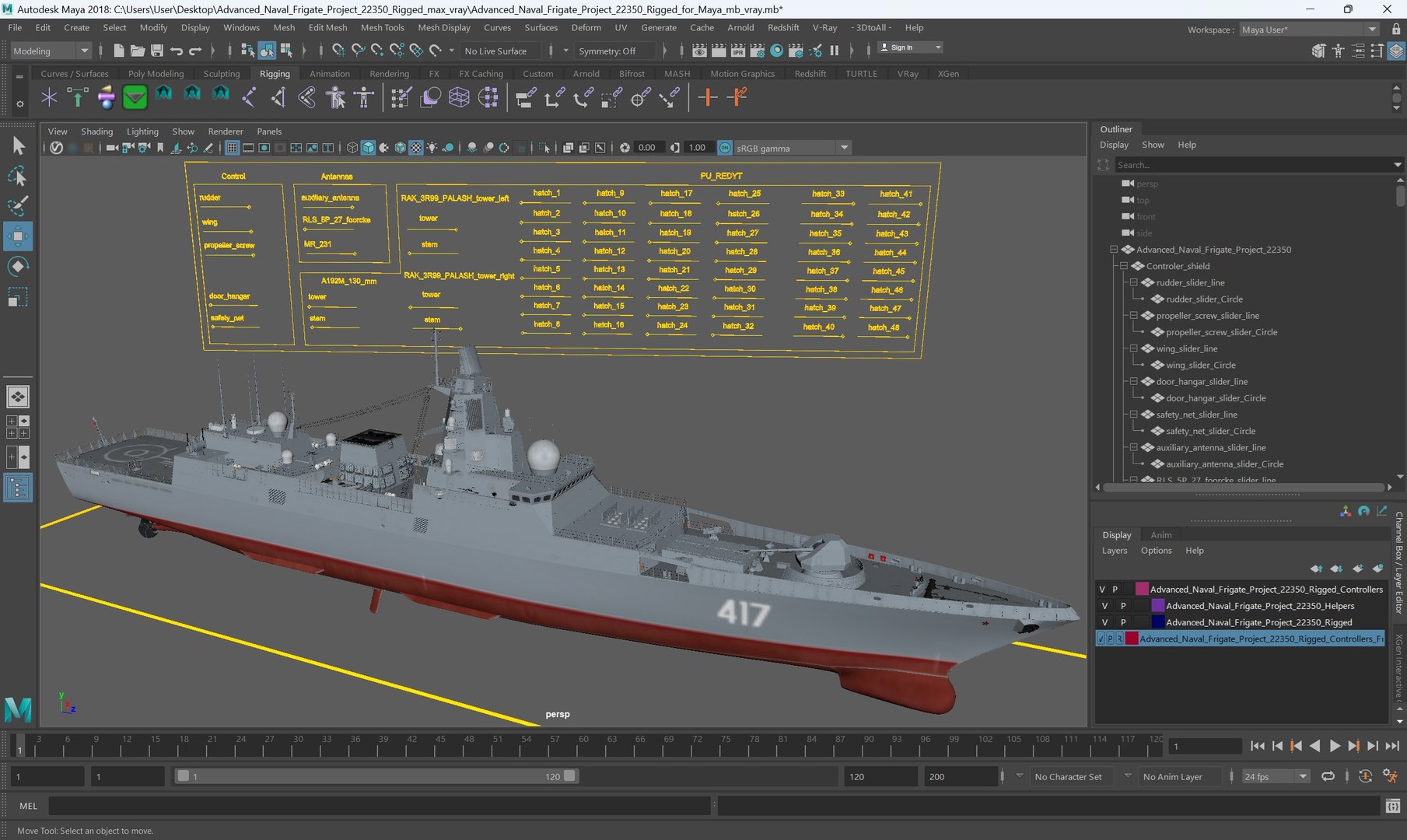The height and width of the screenshot is (840, 1407).
Task: Click the MEL command line input
Action: click(380, 806)
